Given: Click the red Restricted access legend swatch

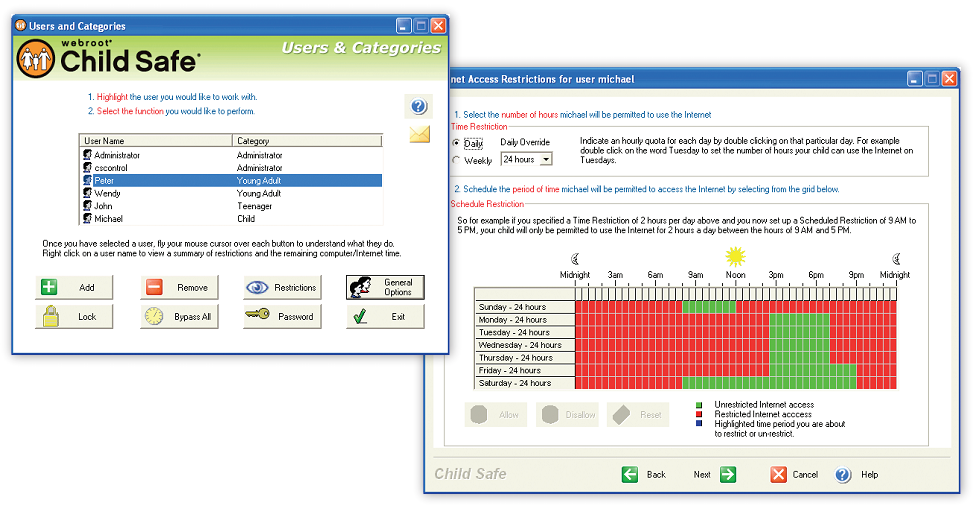Looking at the screenshot, I should coord(699,414).
